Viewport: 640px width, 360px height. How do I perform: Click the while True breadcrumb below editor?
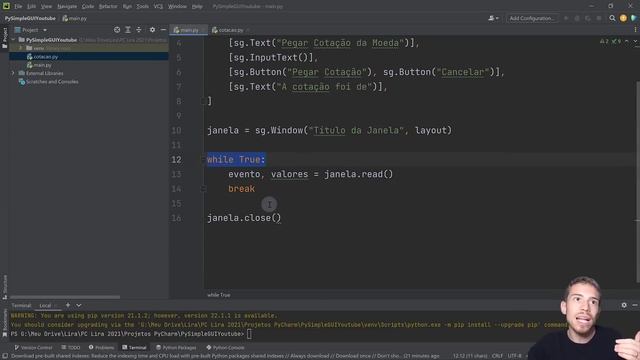[x=219, y=295]
